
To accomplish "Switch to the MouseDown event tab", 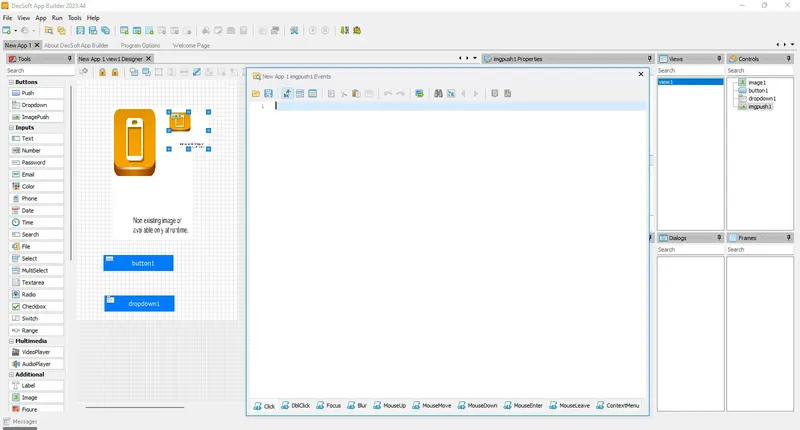I will click(477, 406).
